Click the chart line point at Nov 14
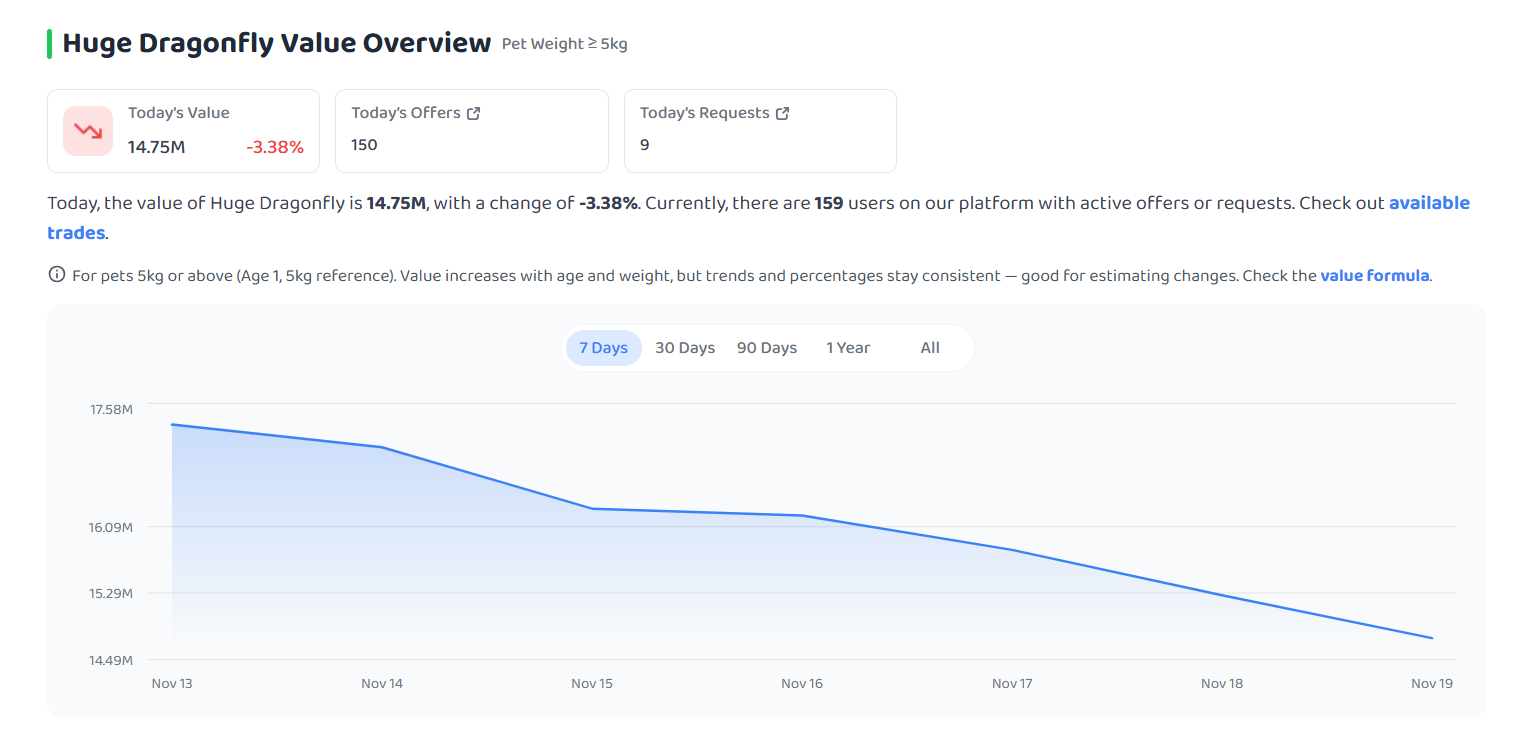Image resolution: width=1527 pixels, height=737 pixels. point(382,447)
